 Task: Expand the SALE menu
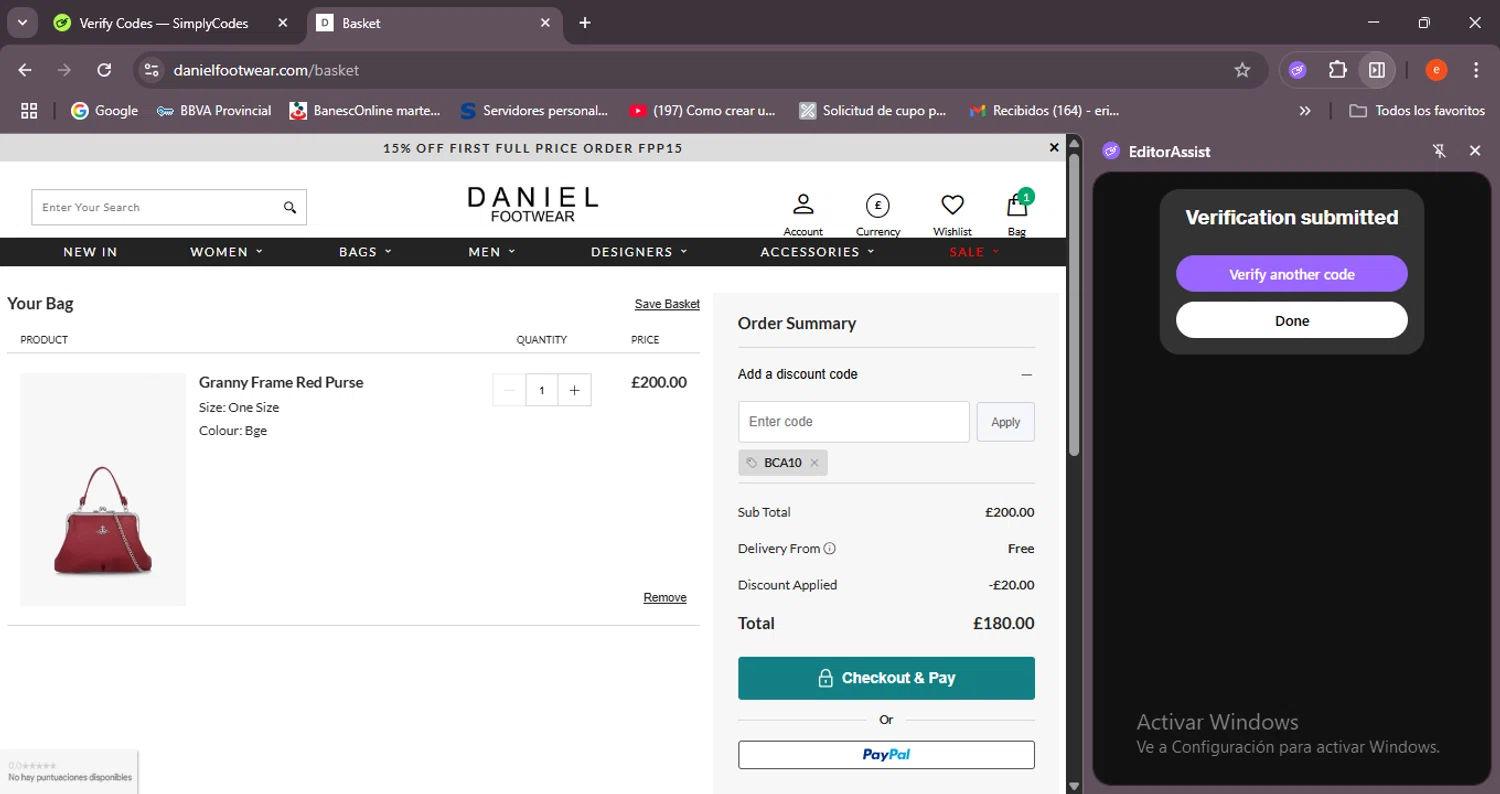pyautogui.click(x=975, y=252)
